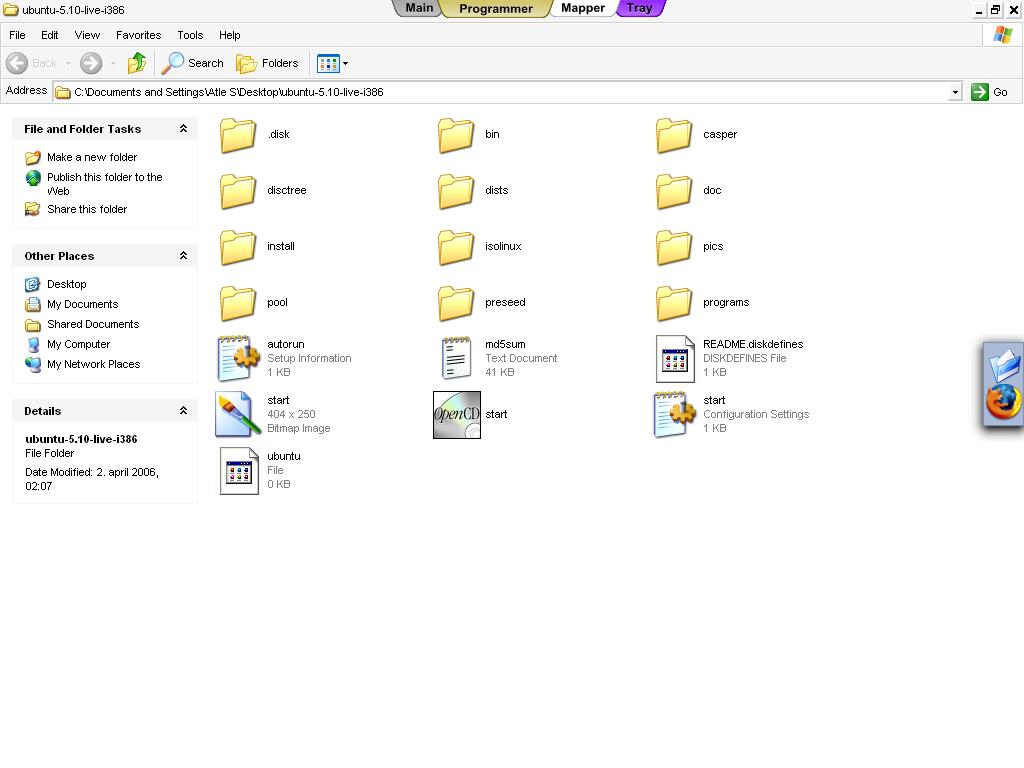Select the programs folder icon
This screenshot has height=768, width=1024.
[x=674, y=304]
